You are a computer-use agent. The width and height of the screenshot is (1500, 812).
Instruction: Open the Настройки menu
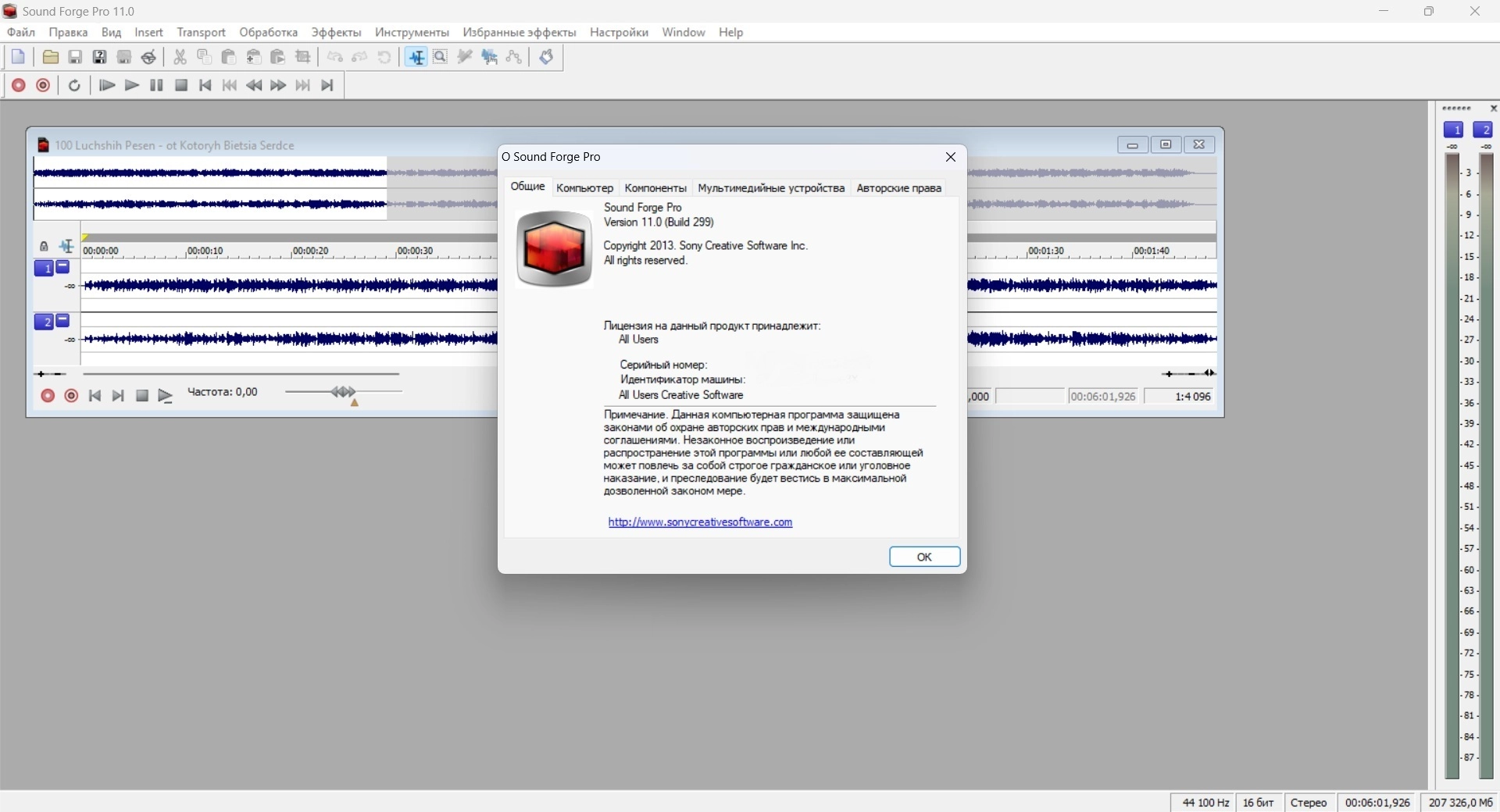(x=620, y=33)
